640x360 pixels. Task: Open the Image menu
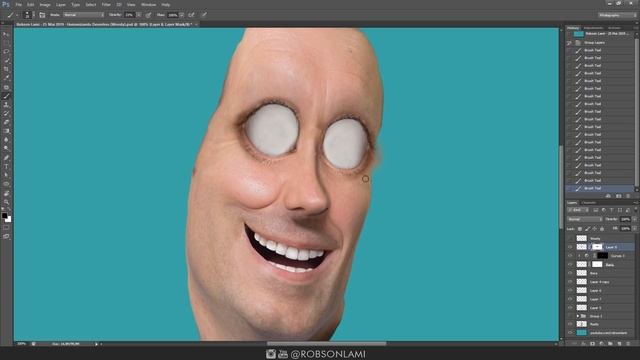pyautogui.click(x=45, y=4)
